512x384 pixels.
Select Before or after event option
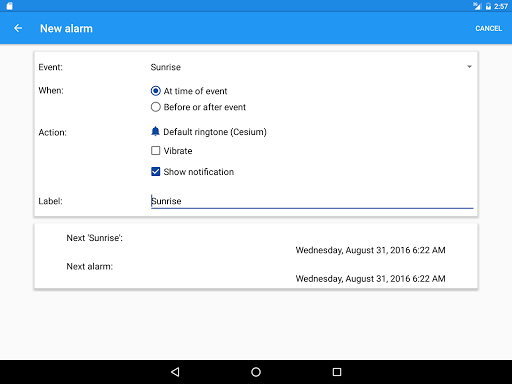tap(198, 107)
